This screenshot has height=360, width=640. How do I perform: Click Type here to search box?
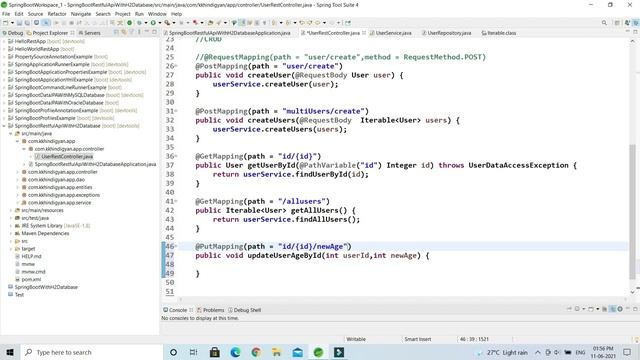click(x=91, y=352)
